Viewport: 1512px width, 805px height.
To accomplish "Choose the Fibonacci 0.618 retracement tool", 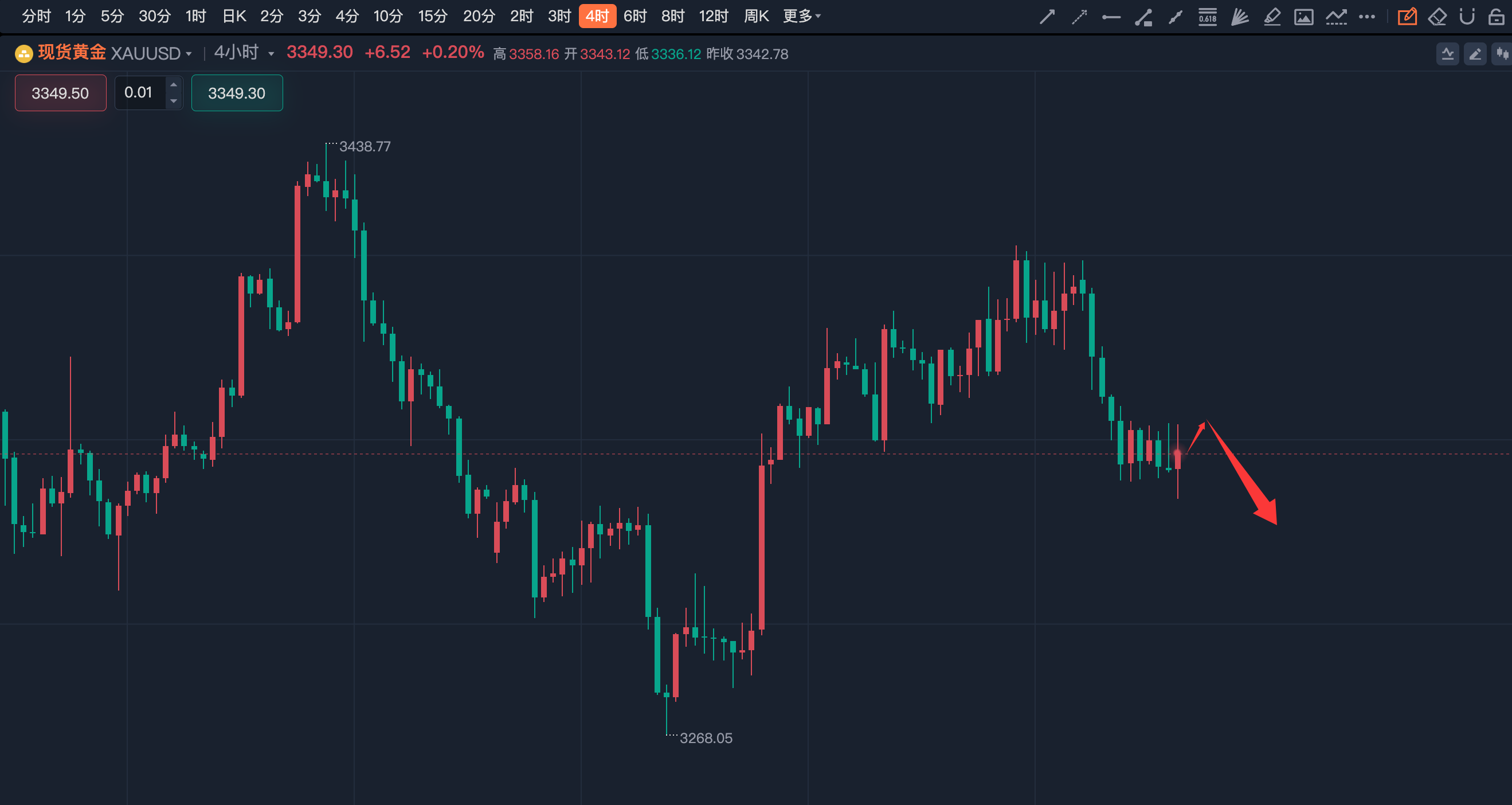I will pos(1208,17).
